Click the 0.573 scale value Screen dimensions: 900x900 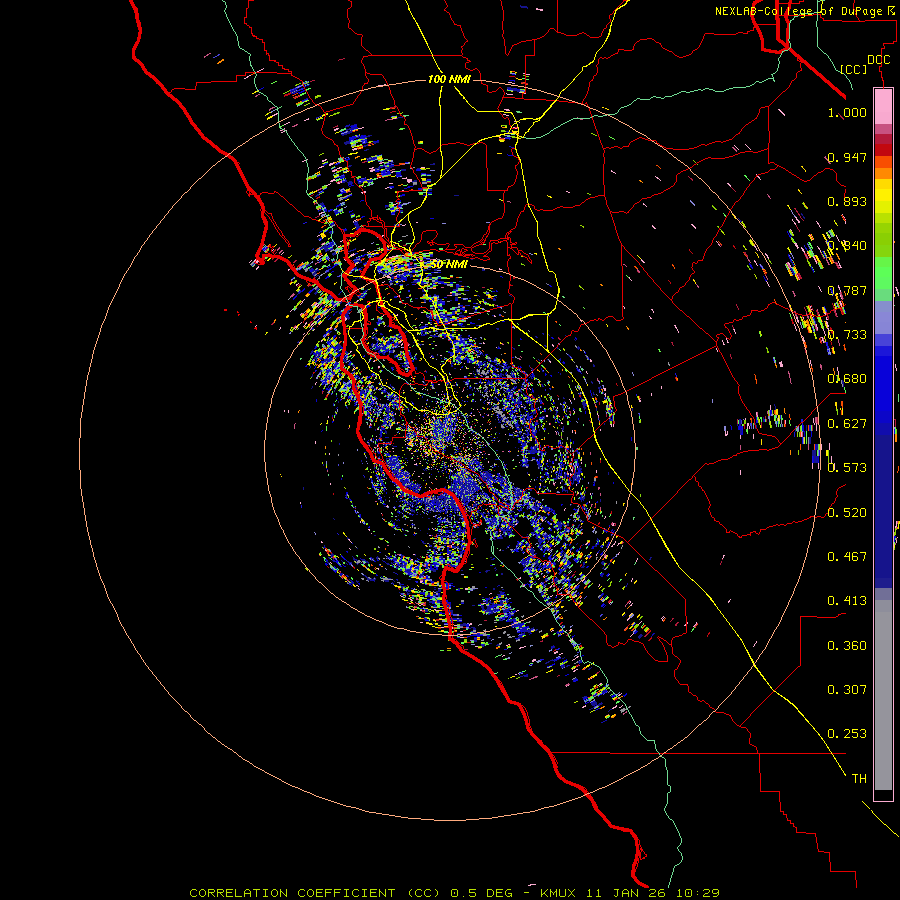[x=847, y=467]
